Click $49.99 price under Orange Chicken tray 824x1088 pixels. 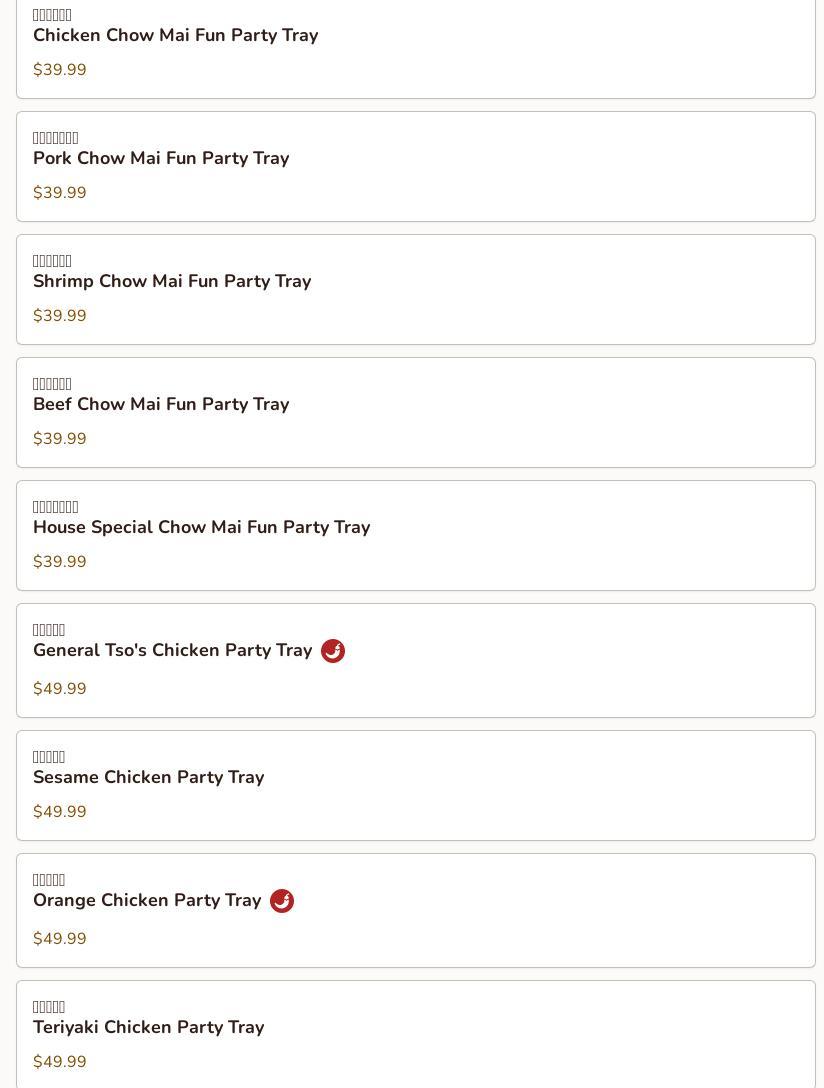tap(60, 938)
